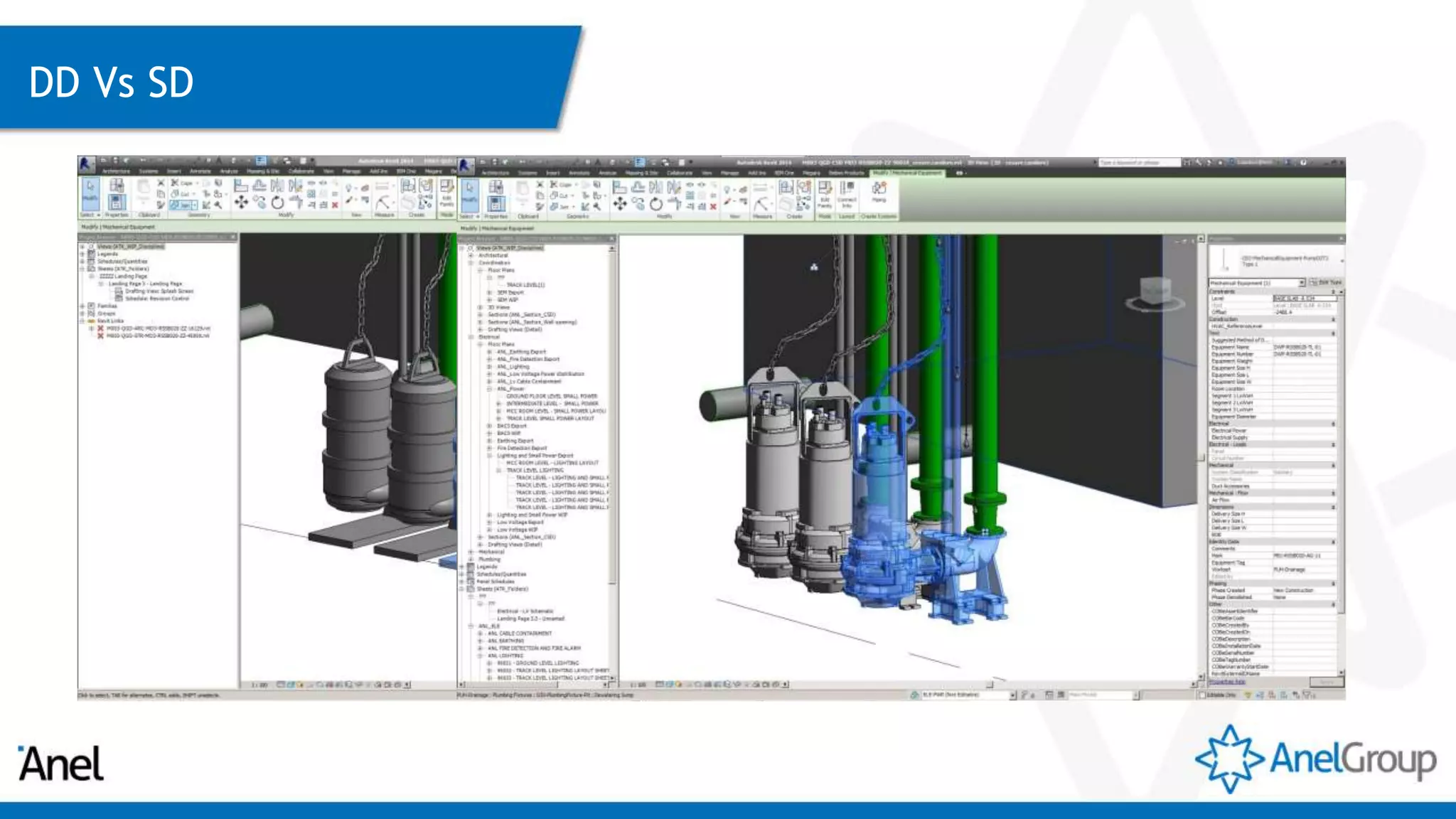Screen dimensions: 1456x819
Task: Toggle Editable Only checkbox in status bar
Action: 1203,695
